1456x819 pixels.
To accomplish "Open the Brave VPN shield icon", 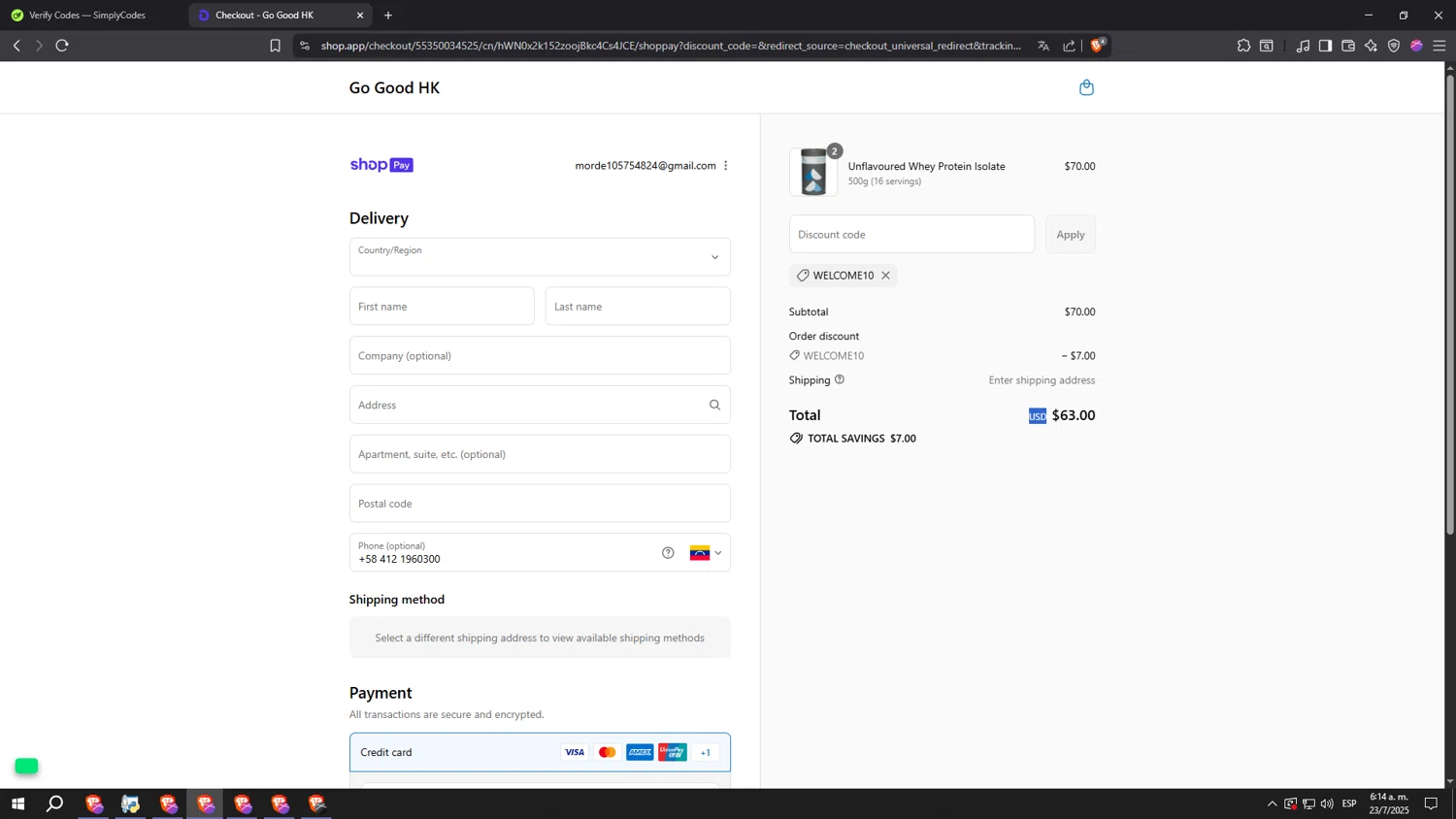I will point(1394,46).
